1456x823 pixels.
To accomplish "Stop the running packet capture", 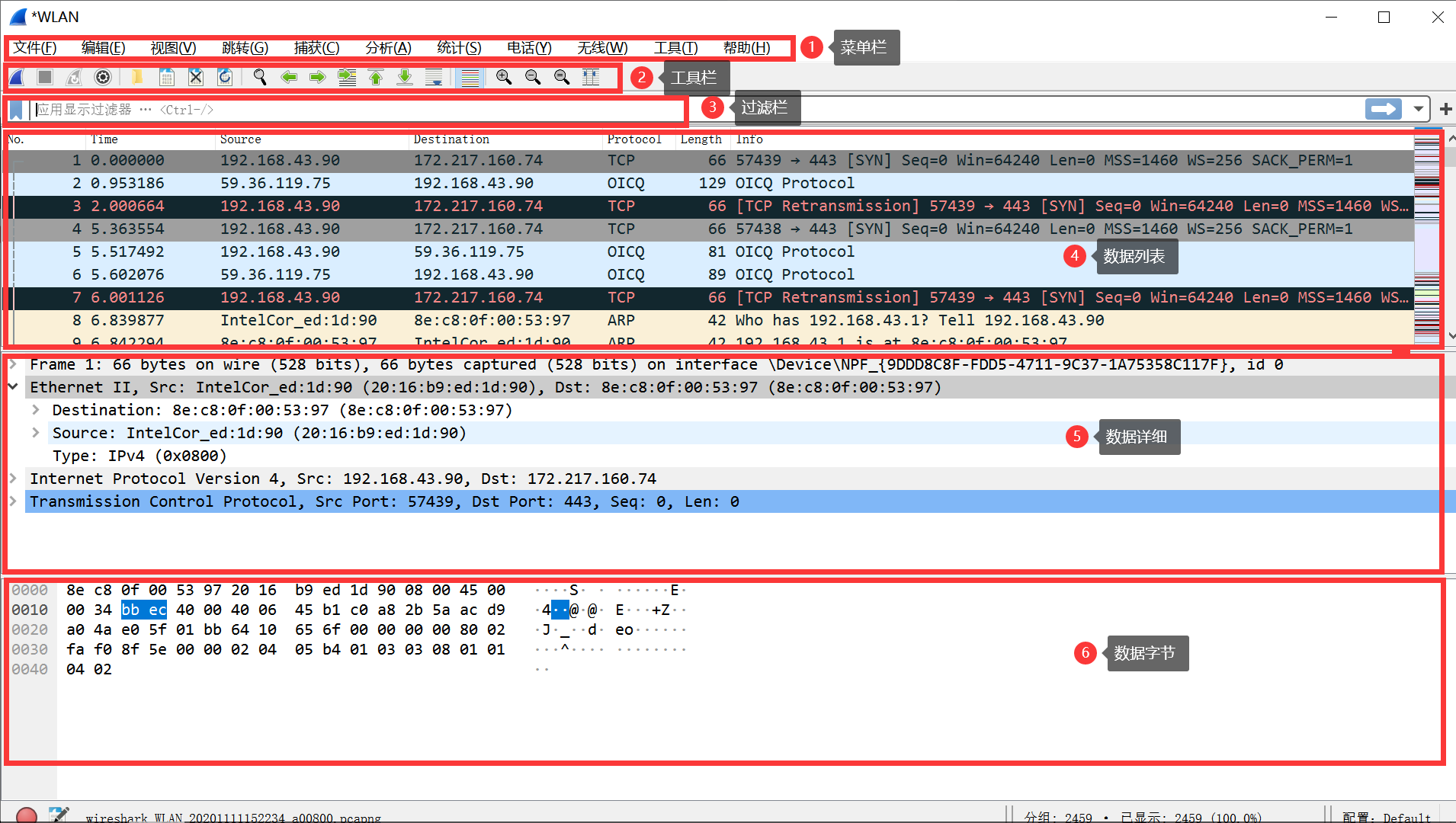I will click(x=45, y=77).
